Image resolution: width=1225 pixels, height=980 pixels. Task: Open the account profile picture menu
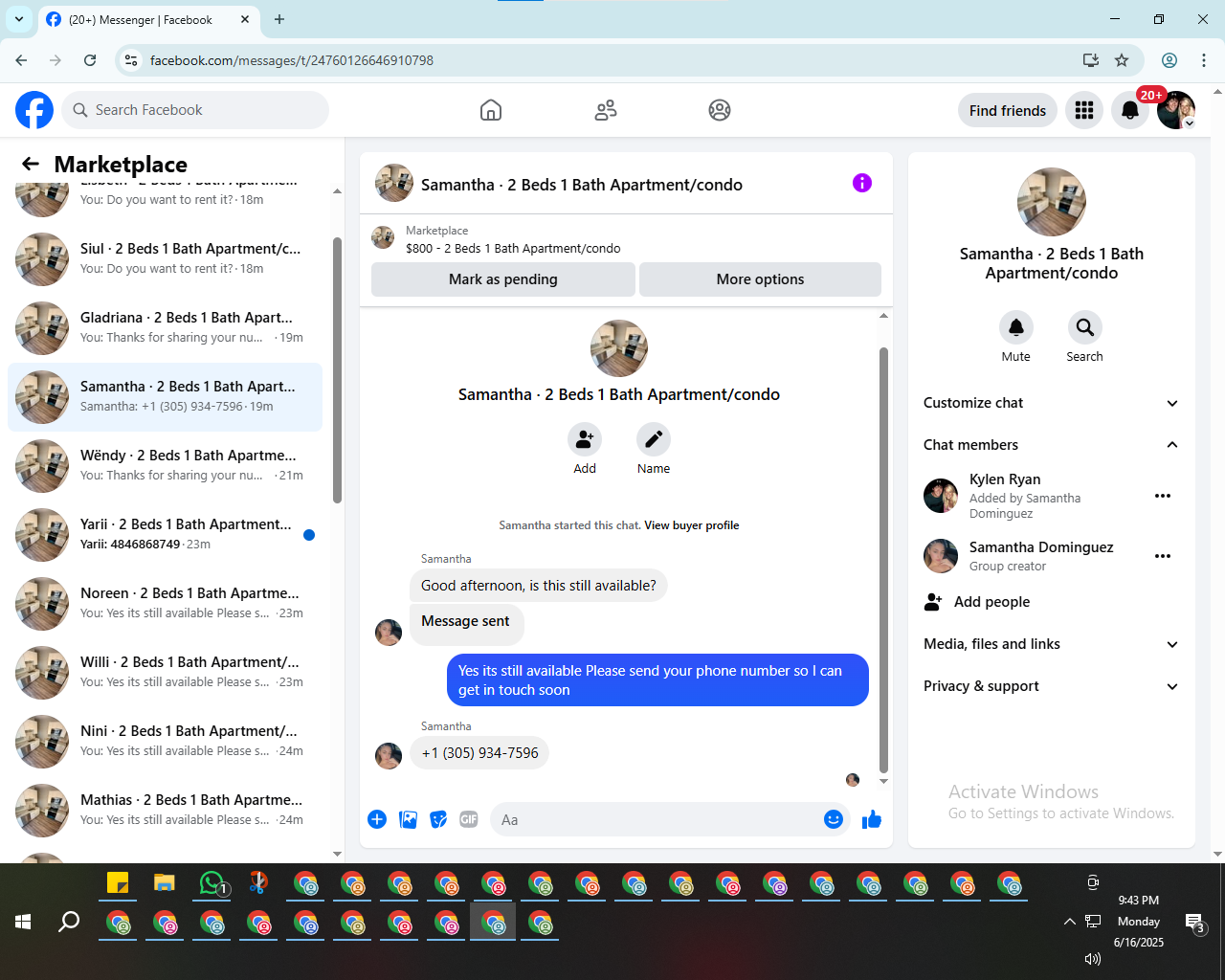1176,110
